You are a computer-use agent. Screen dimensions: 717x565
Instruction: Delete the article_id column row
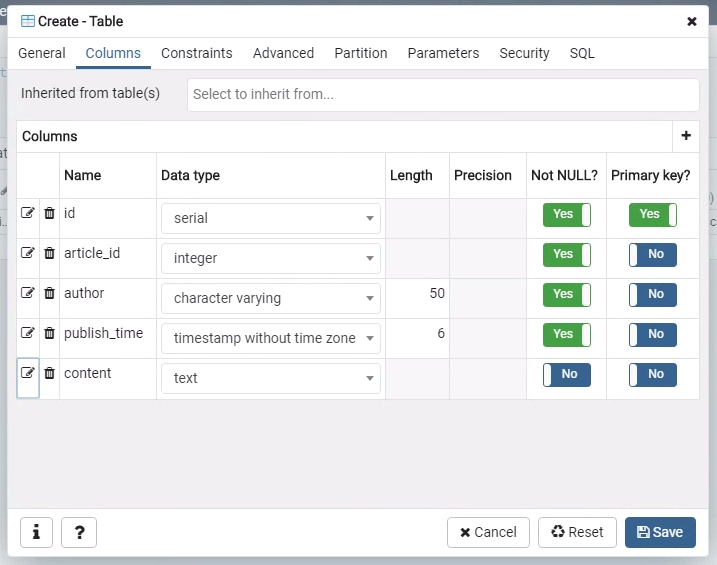[x=49, y=254]
